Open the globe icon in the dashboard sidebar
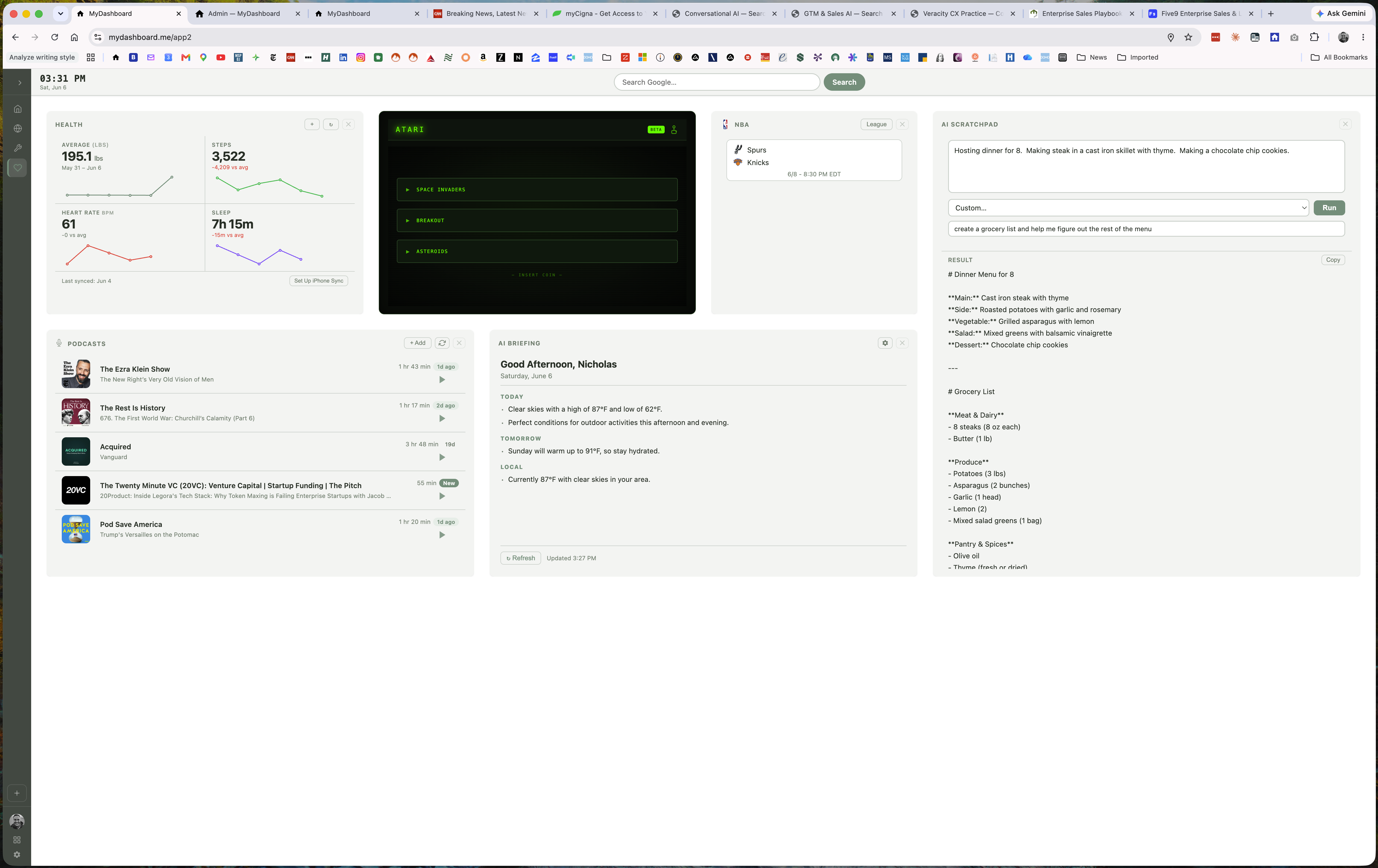Viewport: 1378px width, 868px height. 18,129
